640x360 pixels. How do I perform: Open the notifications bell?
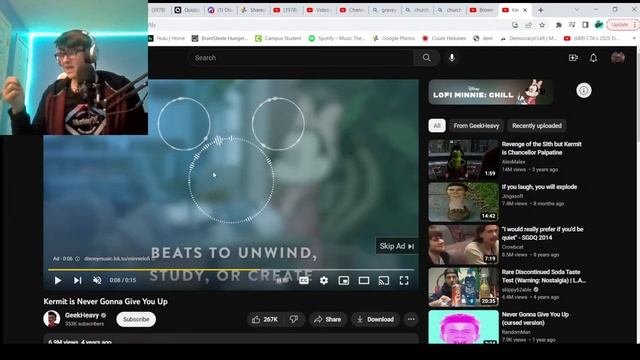tap(593, 58)
